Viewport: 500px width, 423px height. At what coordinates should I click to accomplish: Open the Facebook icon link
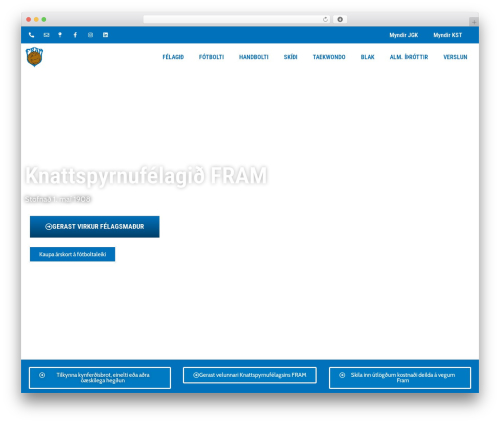pyautogui.click(x=75, y=35)
